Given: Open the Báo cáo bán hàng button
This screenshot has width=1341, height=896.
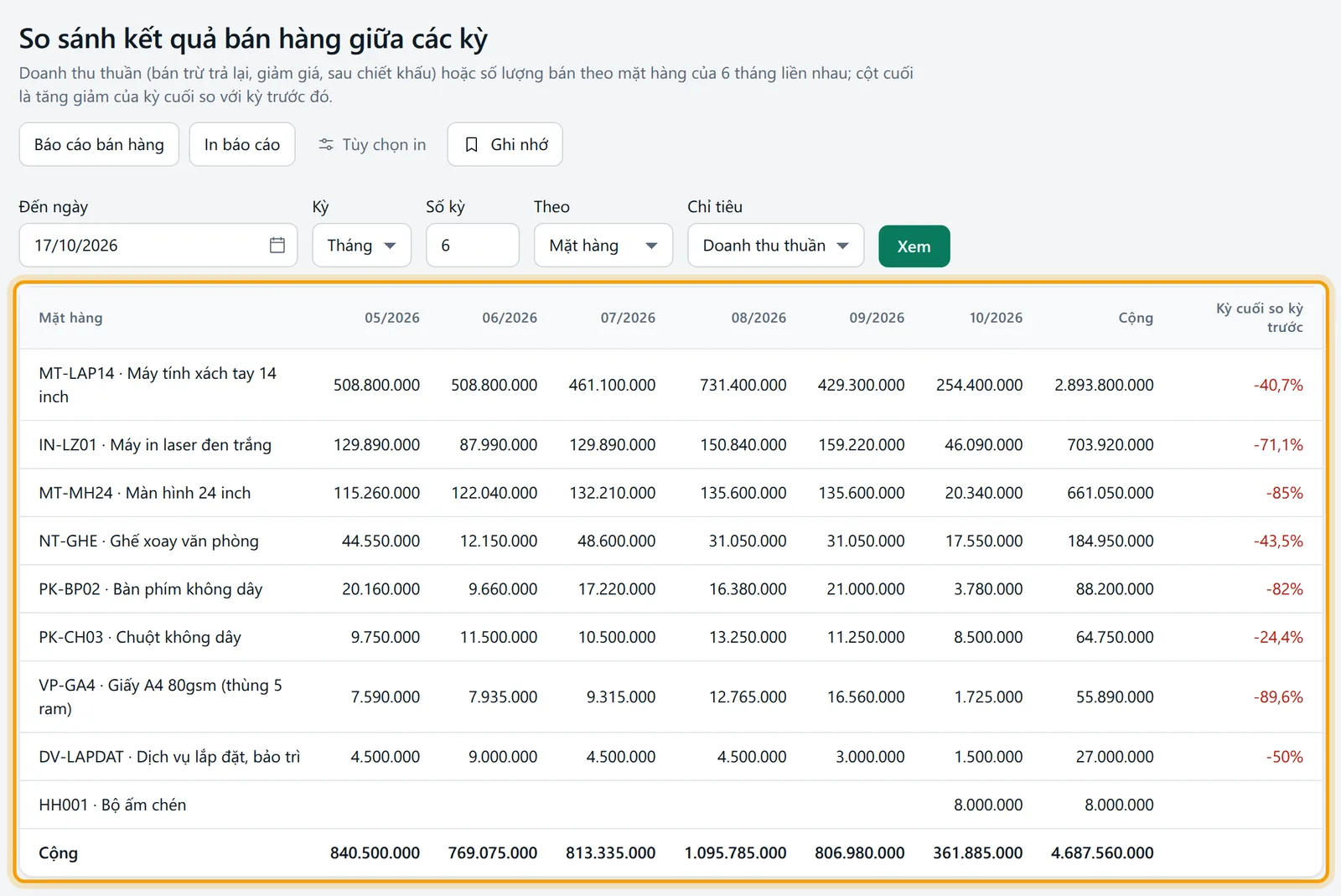Looking at the screenshot, I should coord(99,144).
